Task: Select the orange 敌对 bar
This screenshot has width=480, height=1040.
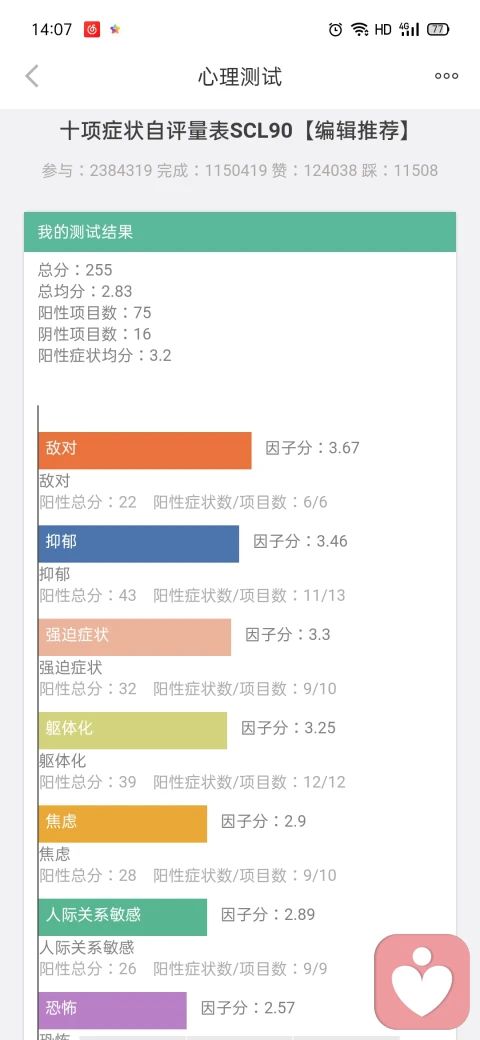Action: click(x=145, y=450)
